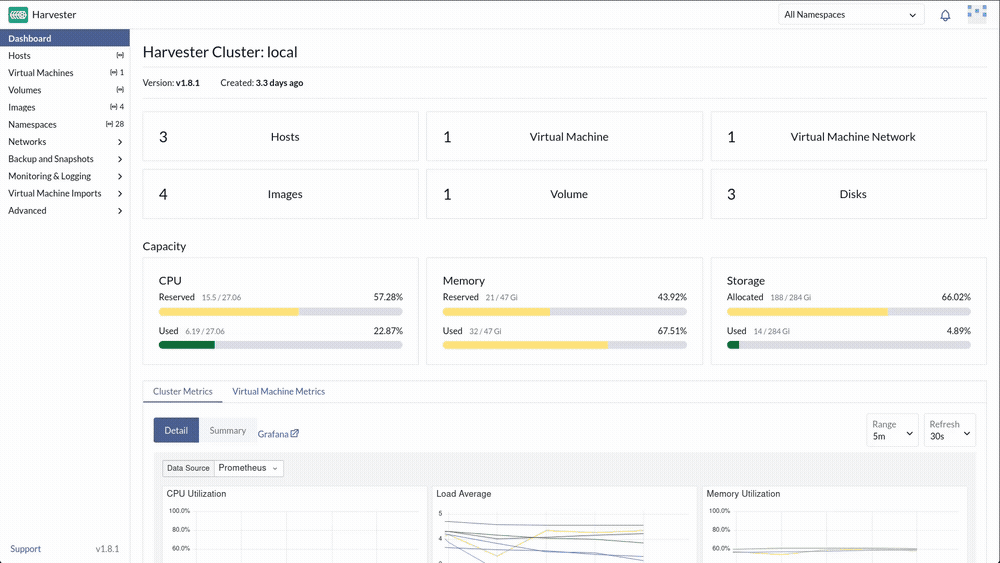
Task: Select the Summary view button
Action: (228, 430)
